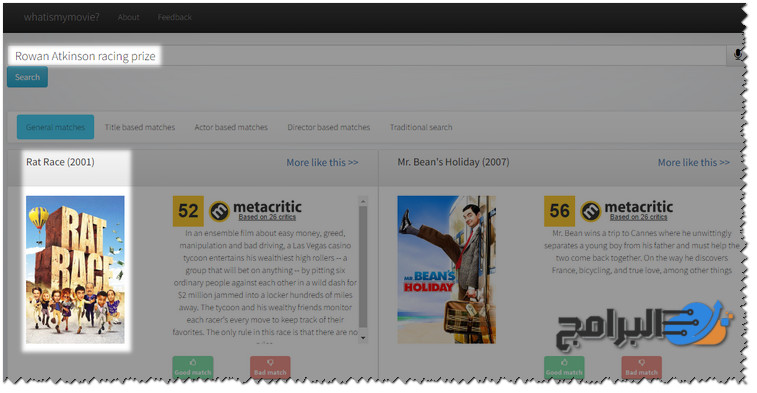Click the search query input field

pyautogui.click(x=367, y=56)
